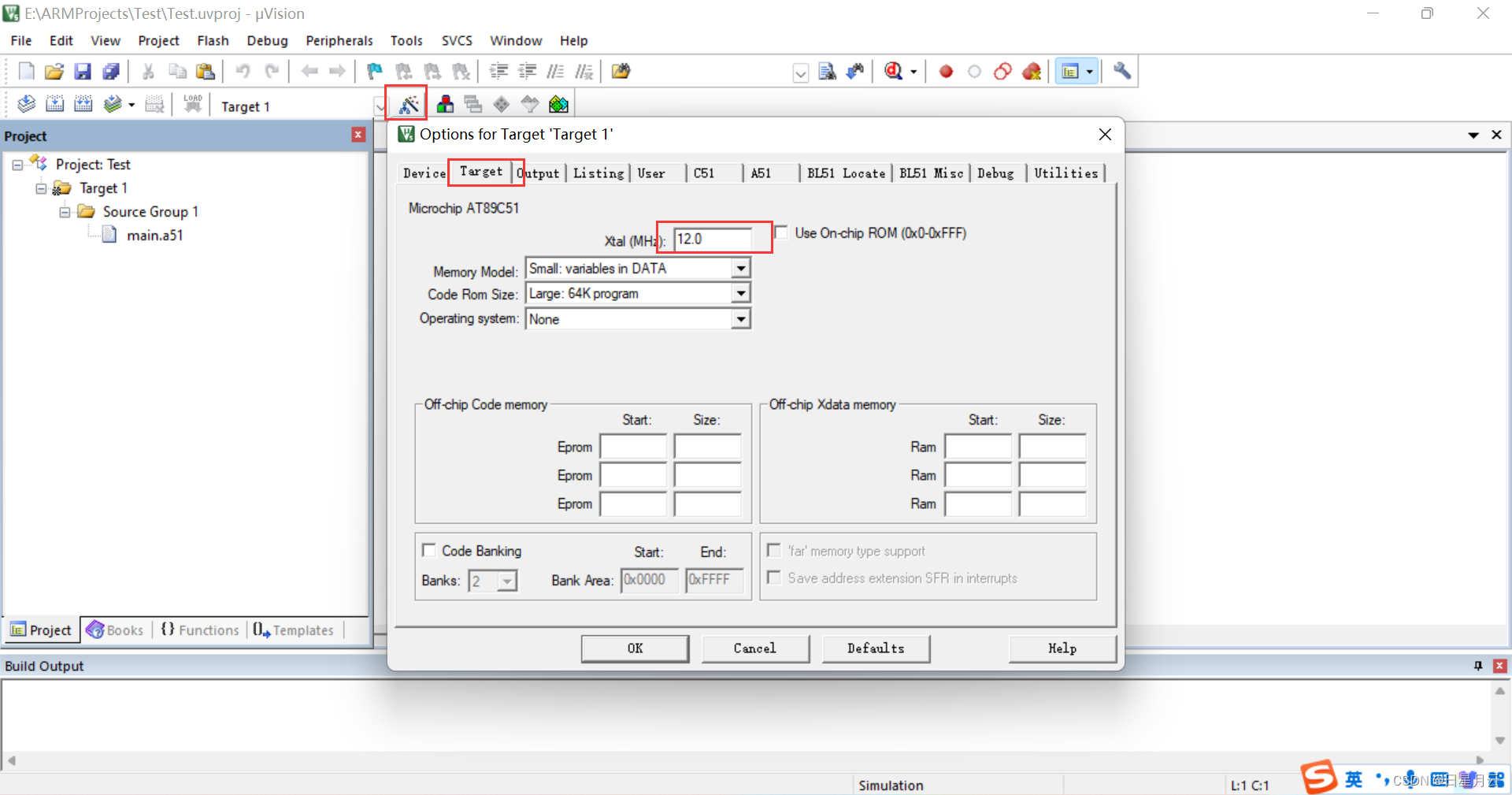Image resolution: width=1512 pixels, height=795 pixels.
Task: Toggle 'far' memory type support checkbox
Action: (774, 550)
